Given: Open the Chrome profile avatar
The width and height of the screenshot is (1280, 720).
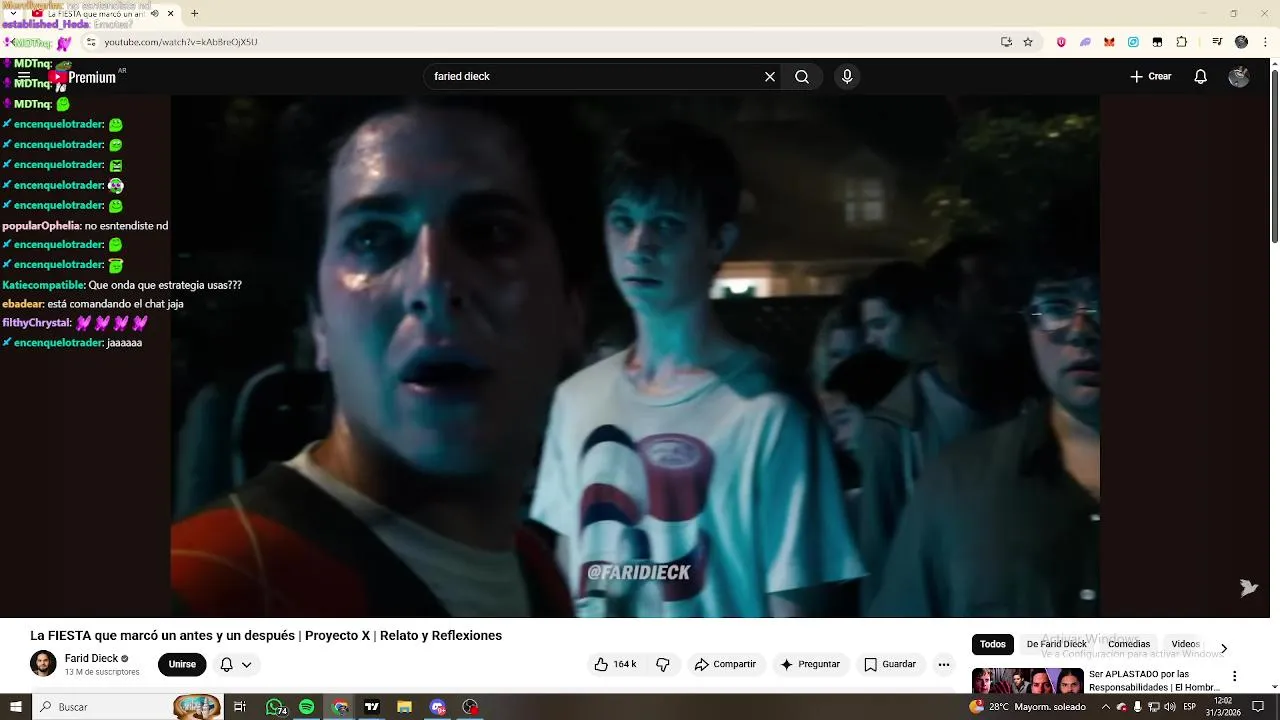Looking at the screenshot, I should (1241, 42).
